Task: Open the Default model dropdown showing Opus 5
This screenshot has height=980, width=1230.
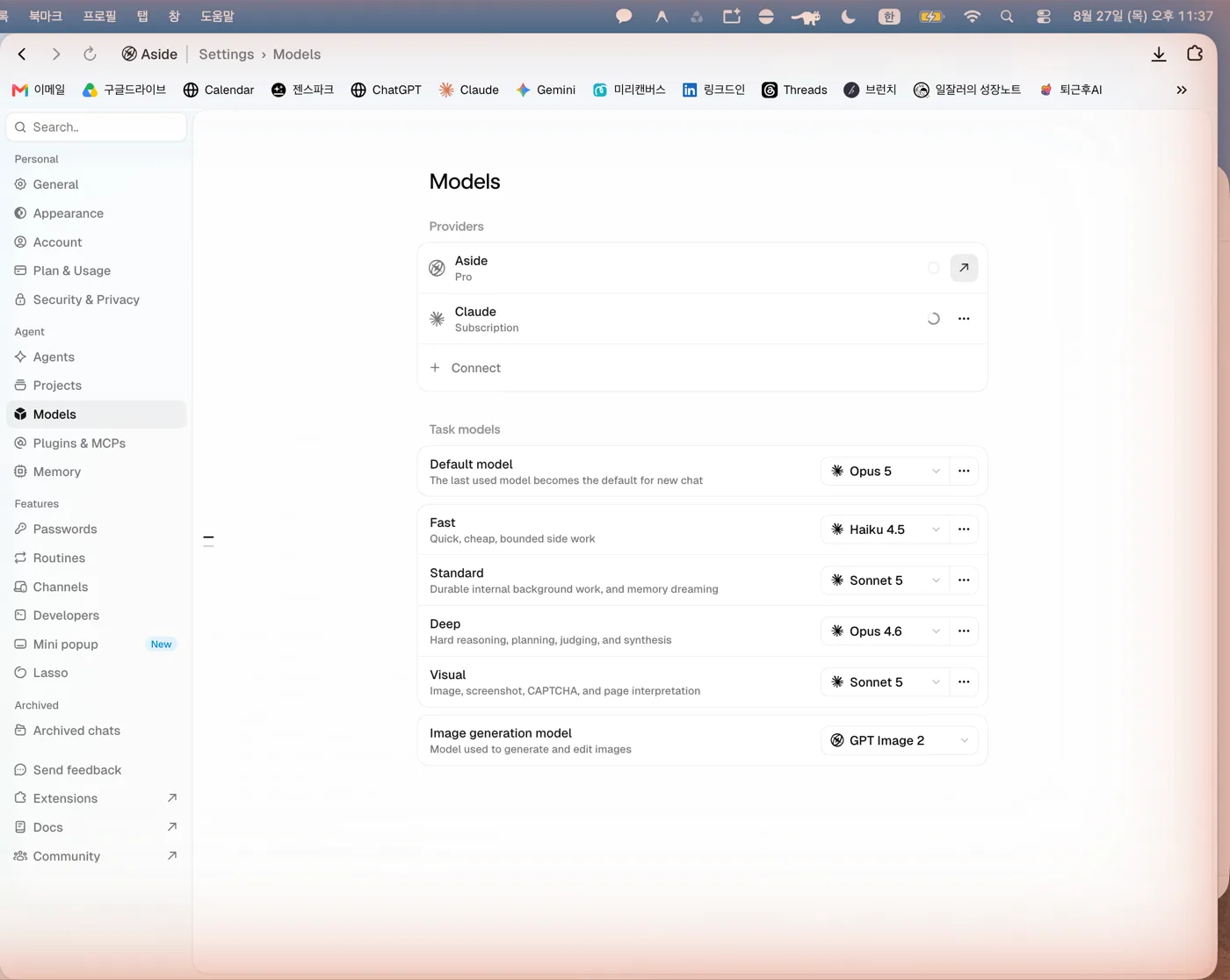Action: pos(886,472)
